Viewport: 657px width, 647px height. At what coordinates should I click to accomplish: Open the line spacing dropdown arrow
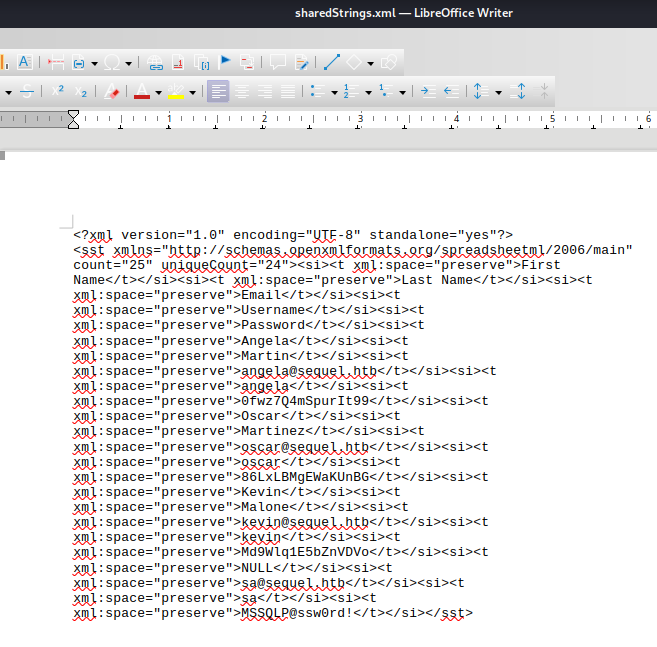tap(498, 92)
